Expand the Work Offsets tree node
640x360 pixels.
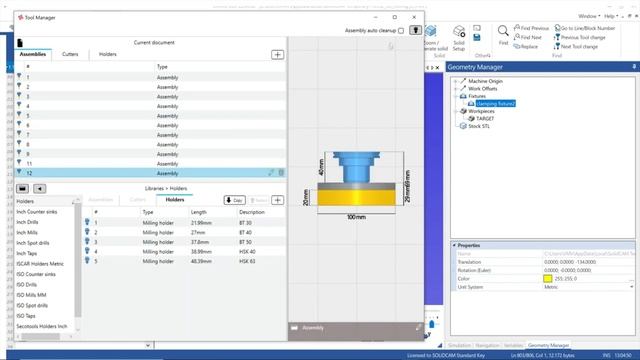coord(456,89)
